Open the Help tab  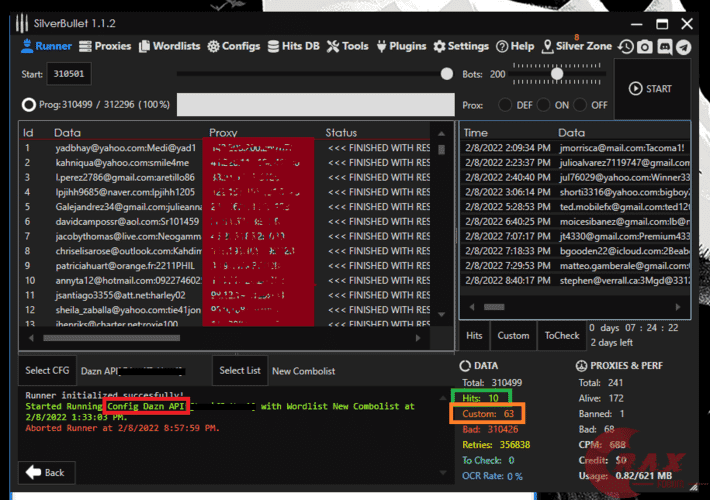515,46
